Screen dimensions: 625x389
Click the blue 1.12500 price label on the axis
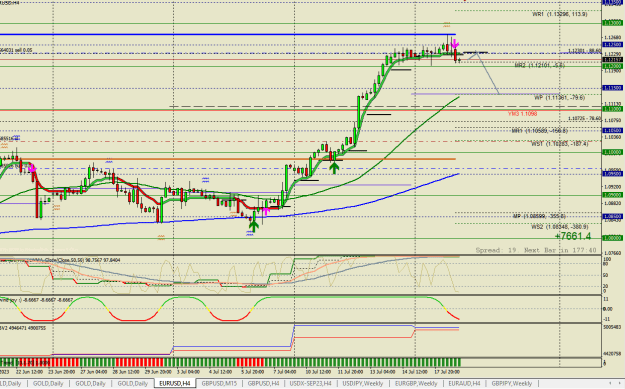[612, 45]
